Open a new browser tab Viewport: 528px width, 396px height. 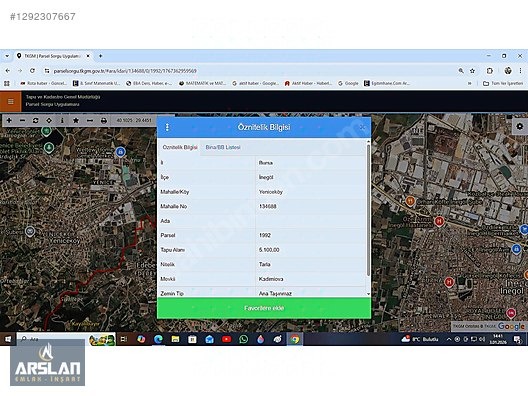(x=100, y=56)
